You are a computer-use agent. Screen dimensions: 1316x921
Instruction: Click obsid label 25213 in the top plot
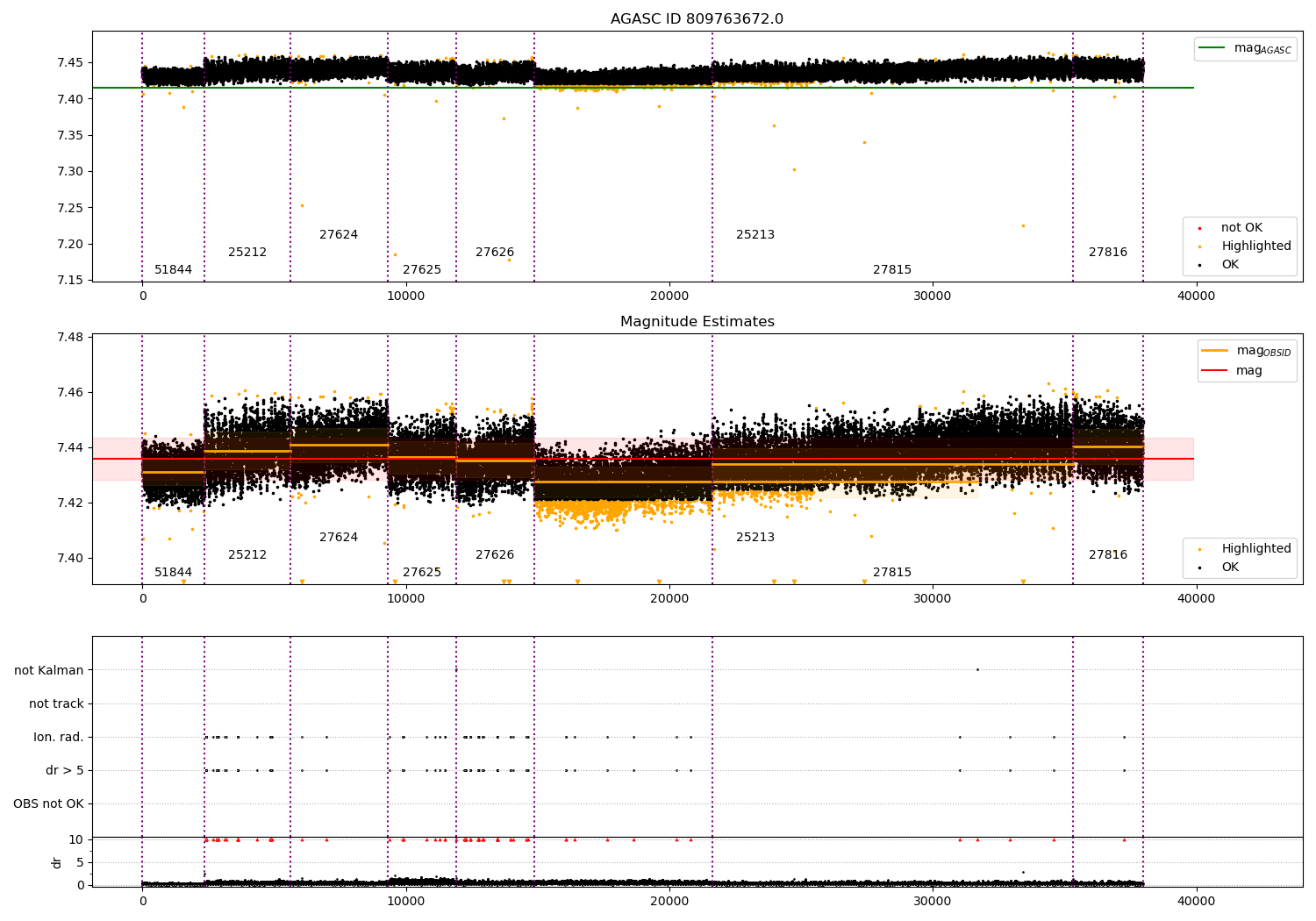755,235
